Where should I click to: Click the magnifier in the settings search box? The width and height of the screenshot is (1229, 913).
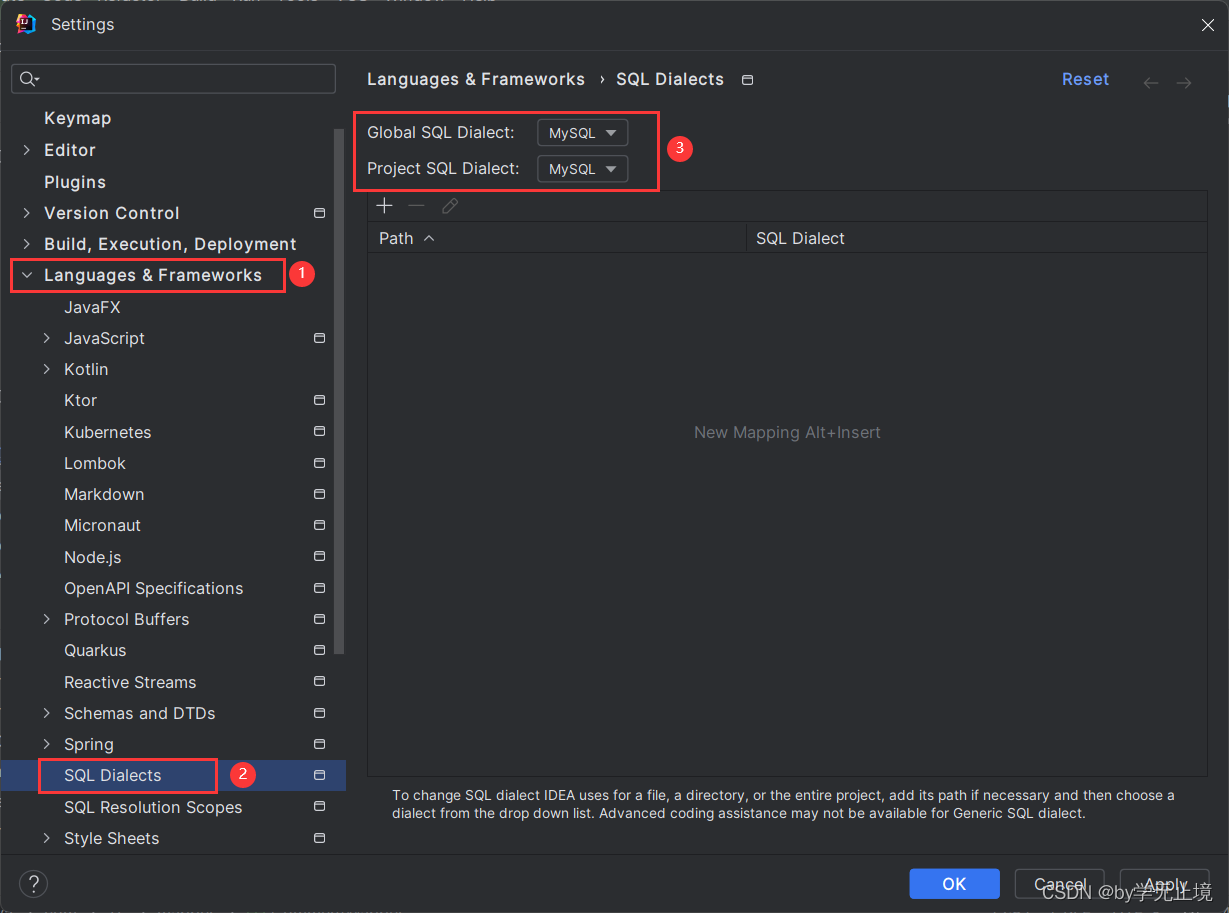27,78
